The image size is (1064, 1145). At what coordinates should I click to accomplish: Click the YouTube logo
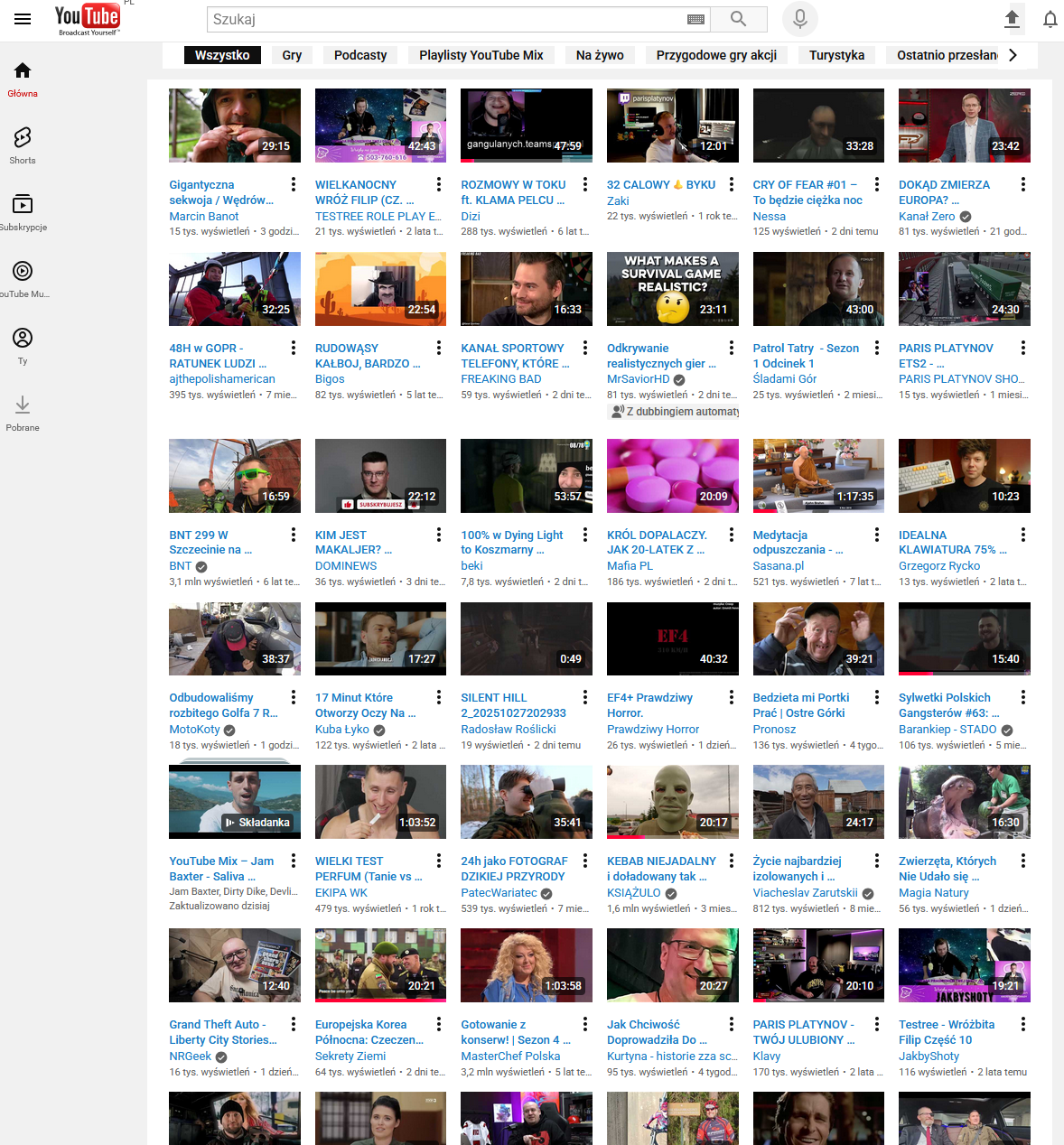(x=87, y=19)
